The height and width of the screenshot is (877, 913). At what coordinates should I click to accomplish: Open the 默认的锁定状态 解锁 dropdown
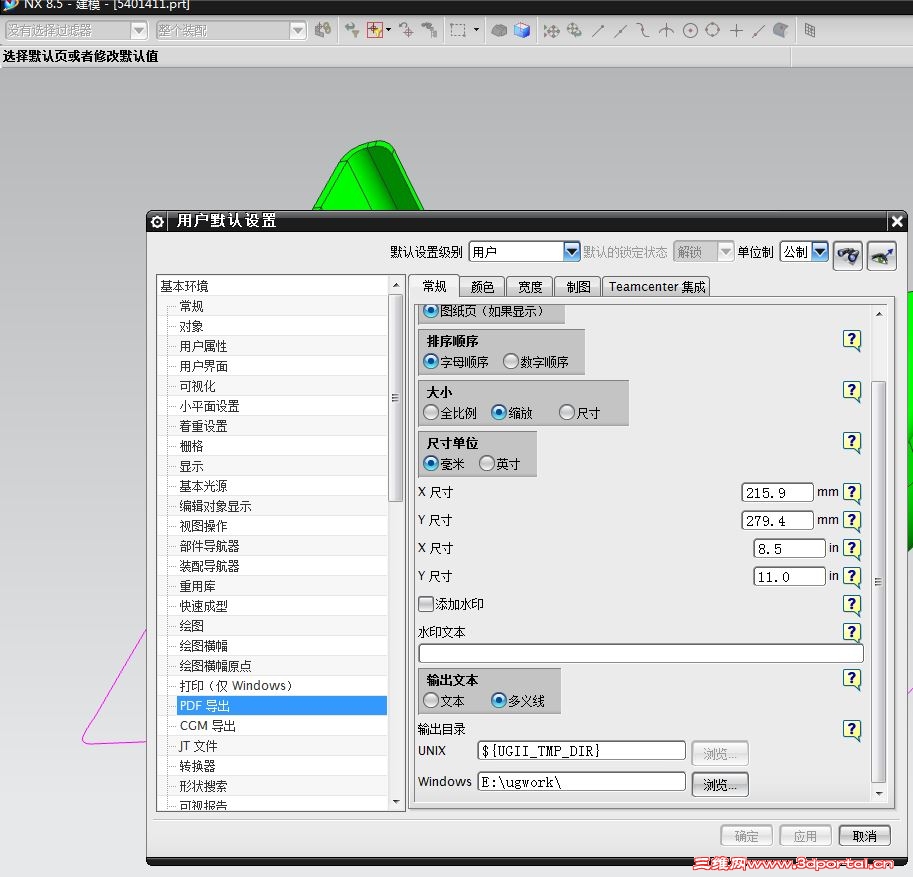click(725, 252)
